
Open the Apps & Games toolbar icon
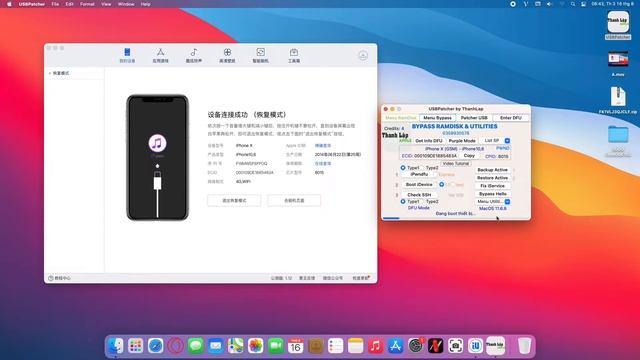(160, 55)
